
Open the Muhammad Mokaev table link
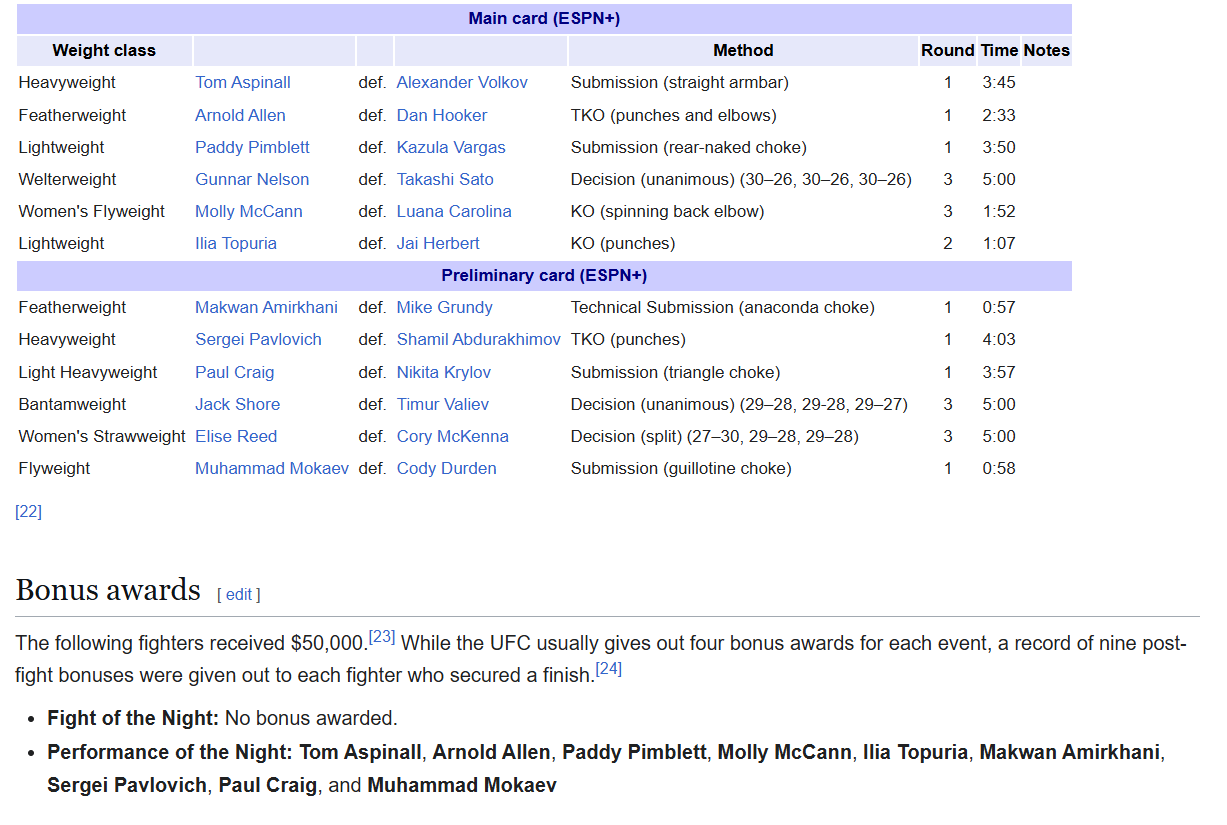(x=272, y=468)
